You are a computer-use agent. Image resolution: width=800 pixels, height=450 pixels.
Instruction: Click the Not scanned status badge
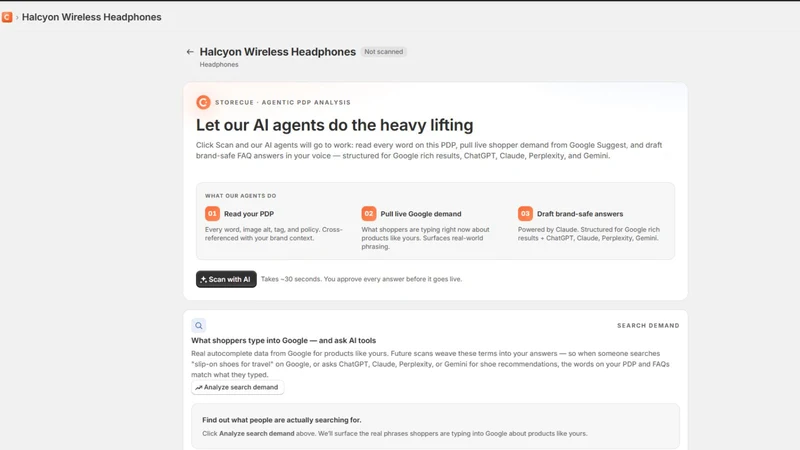point(384,52)
